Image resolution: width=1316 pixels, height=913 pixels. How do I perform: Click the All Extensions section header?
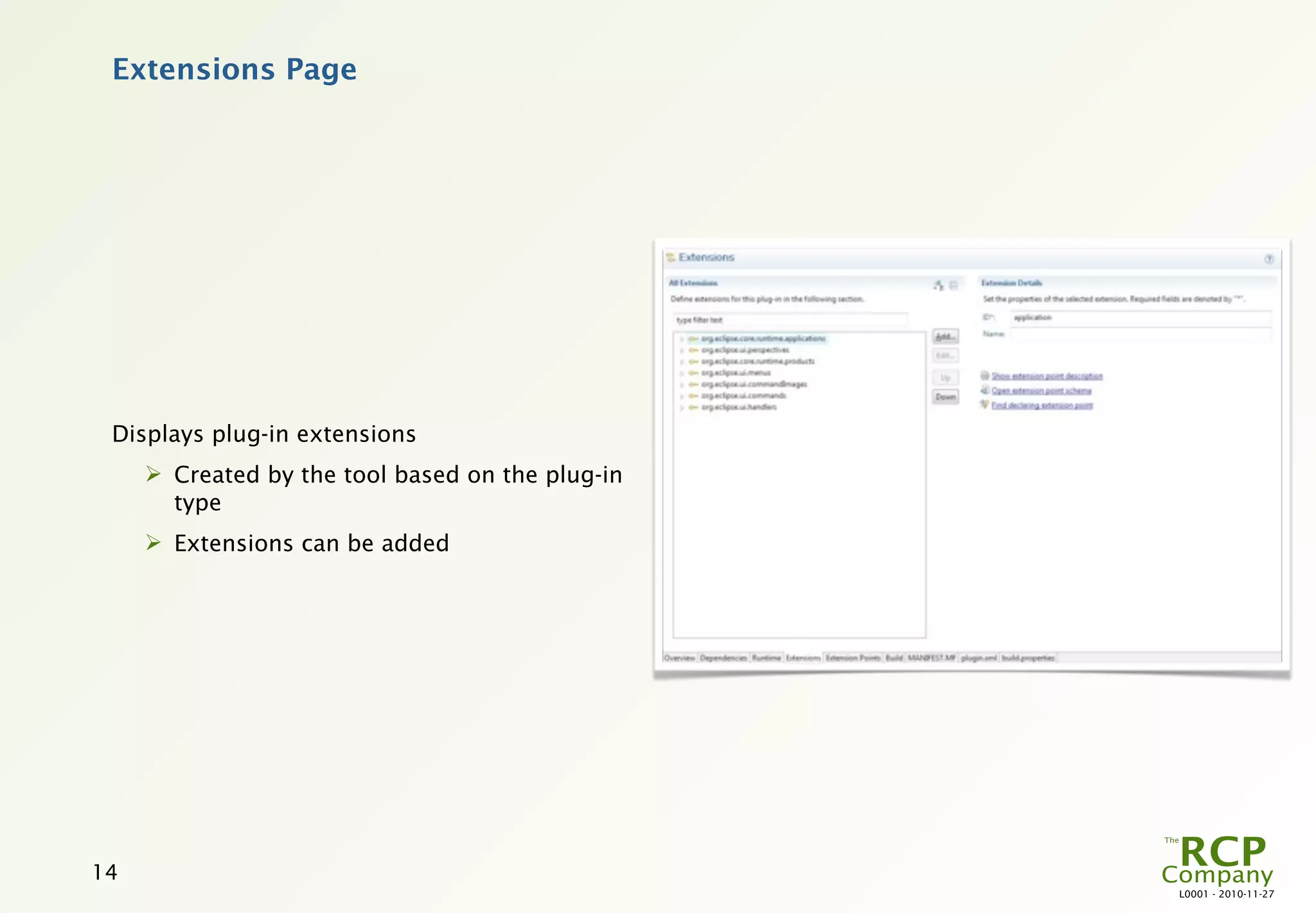click(x=693, y=283)
